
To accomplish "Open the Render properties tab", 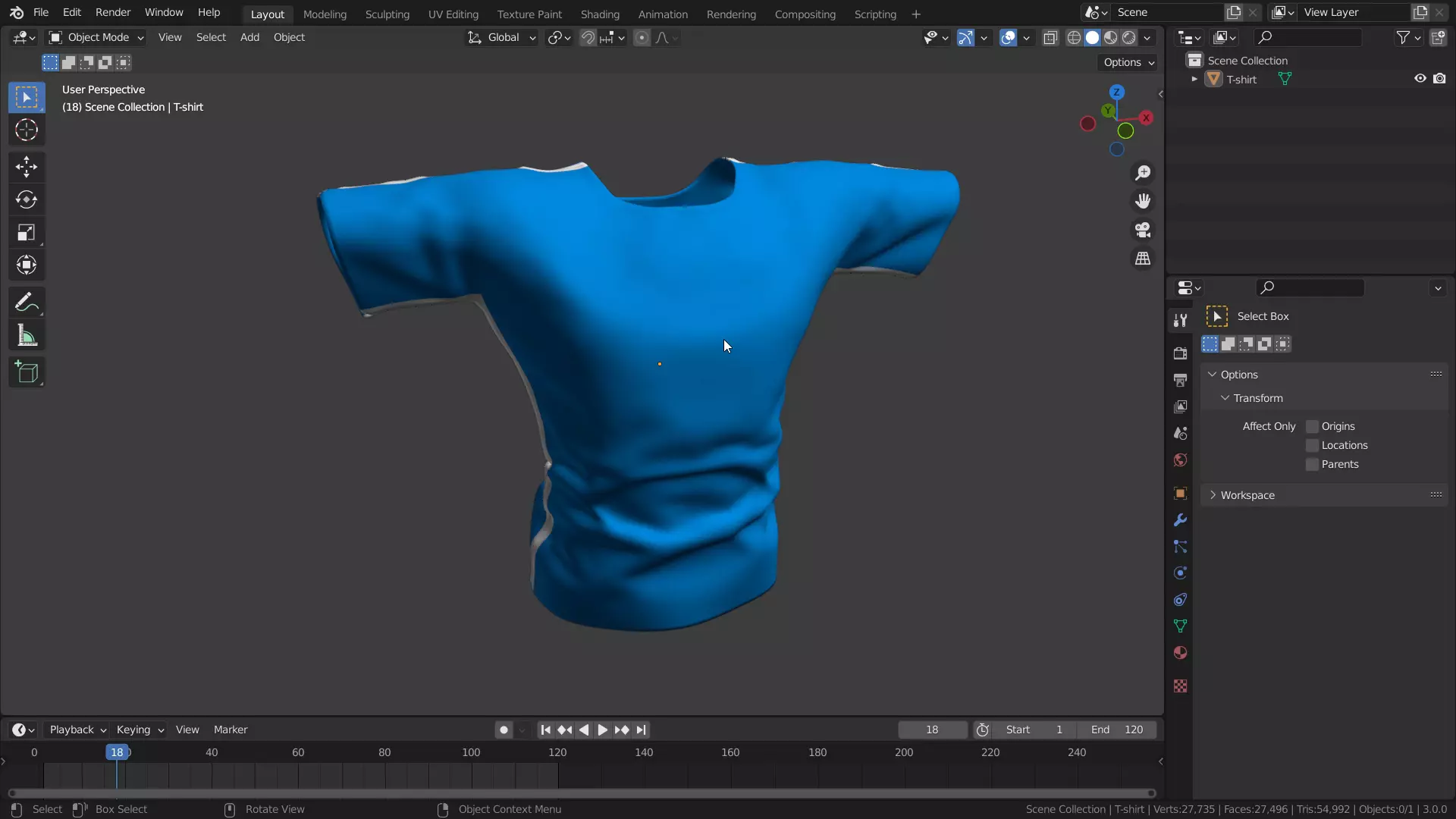I will click(1180, 353).
